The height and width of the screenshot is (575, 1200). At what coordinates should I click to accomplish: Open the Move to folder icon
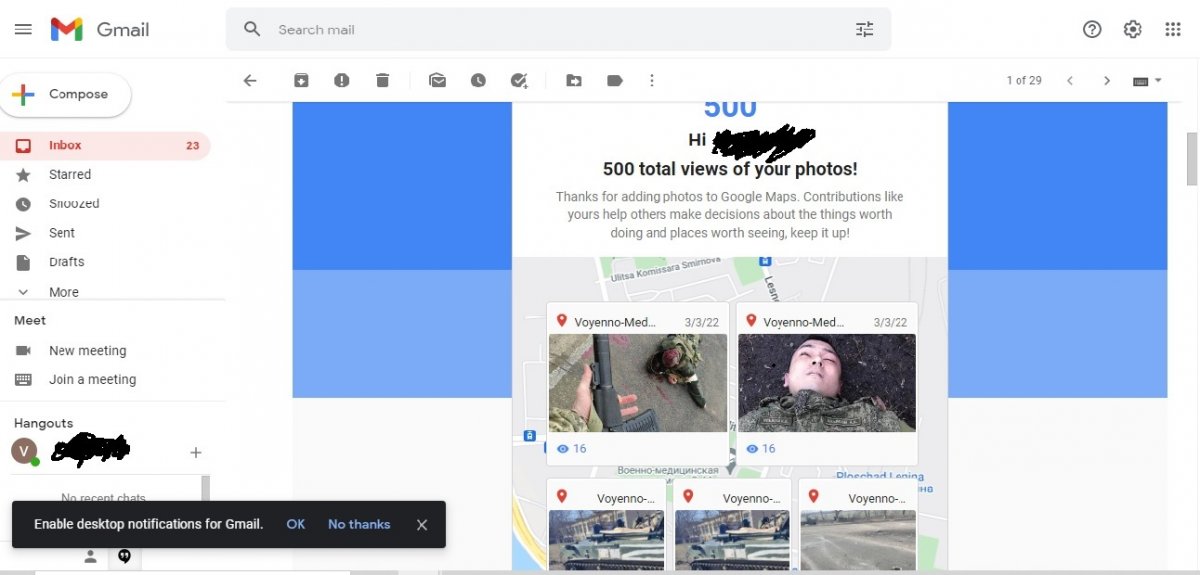(574, 81)
